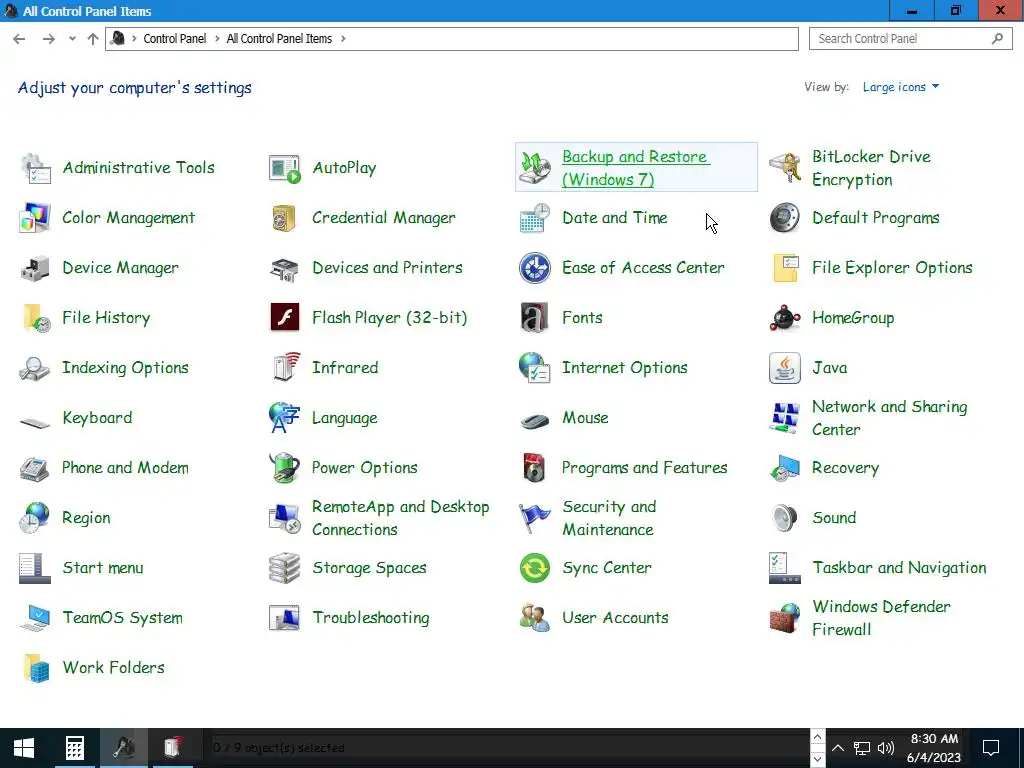
Task: Open Internet Options globe icon
Action: (x=535, y=368)
